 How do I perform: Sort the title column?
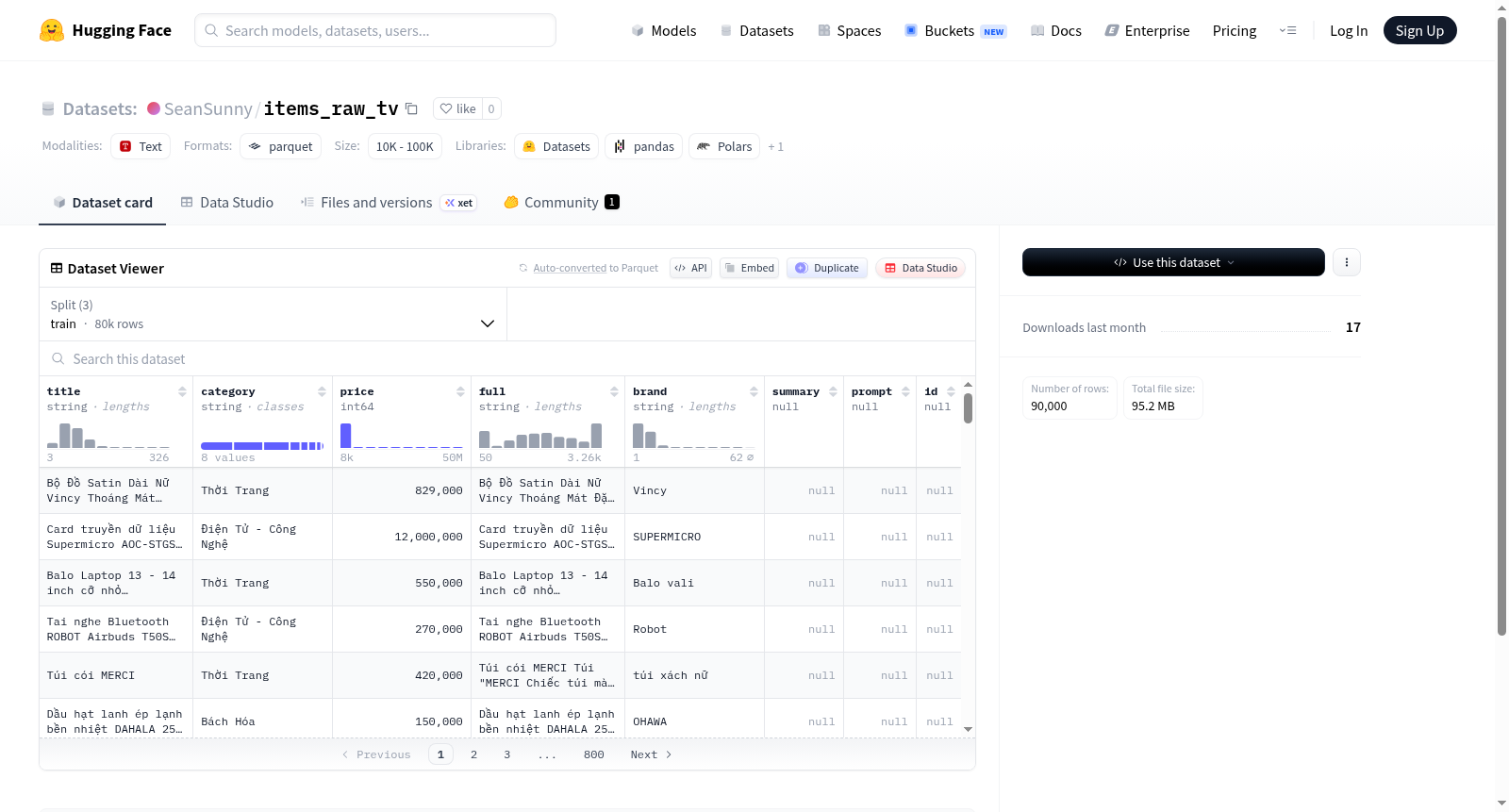tap(182, 391)
